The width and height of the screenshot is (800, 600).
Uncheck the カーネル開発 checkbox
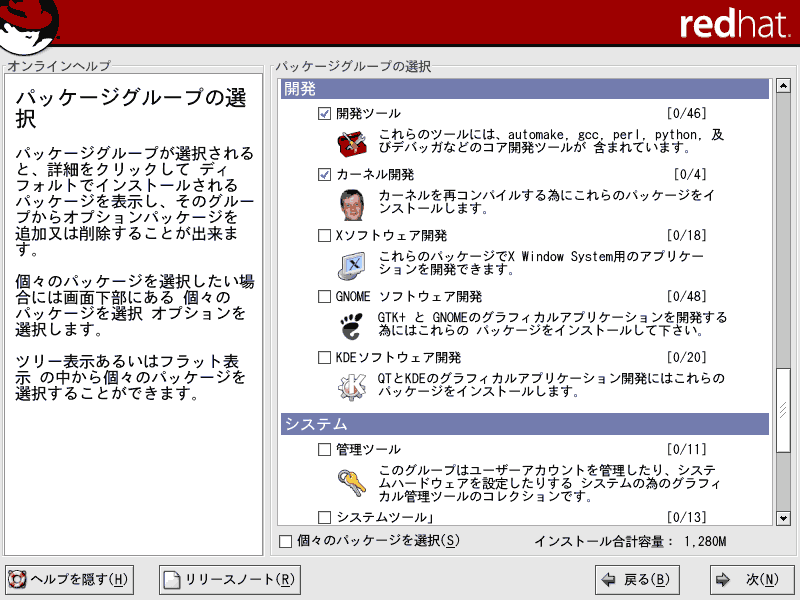click(x=323, y=175)
